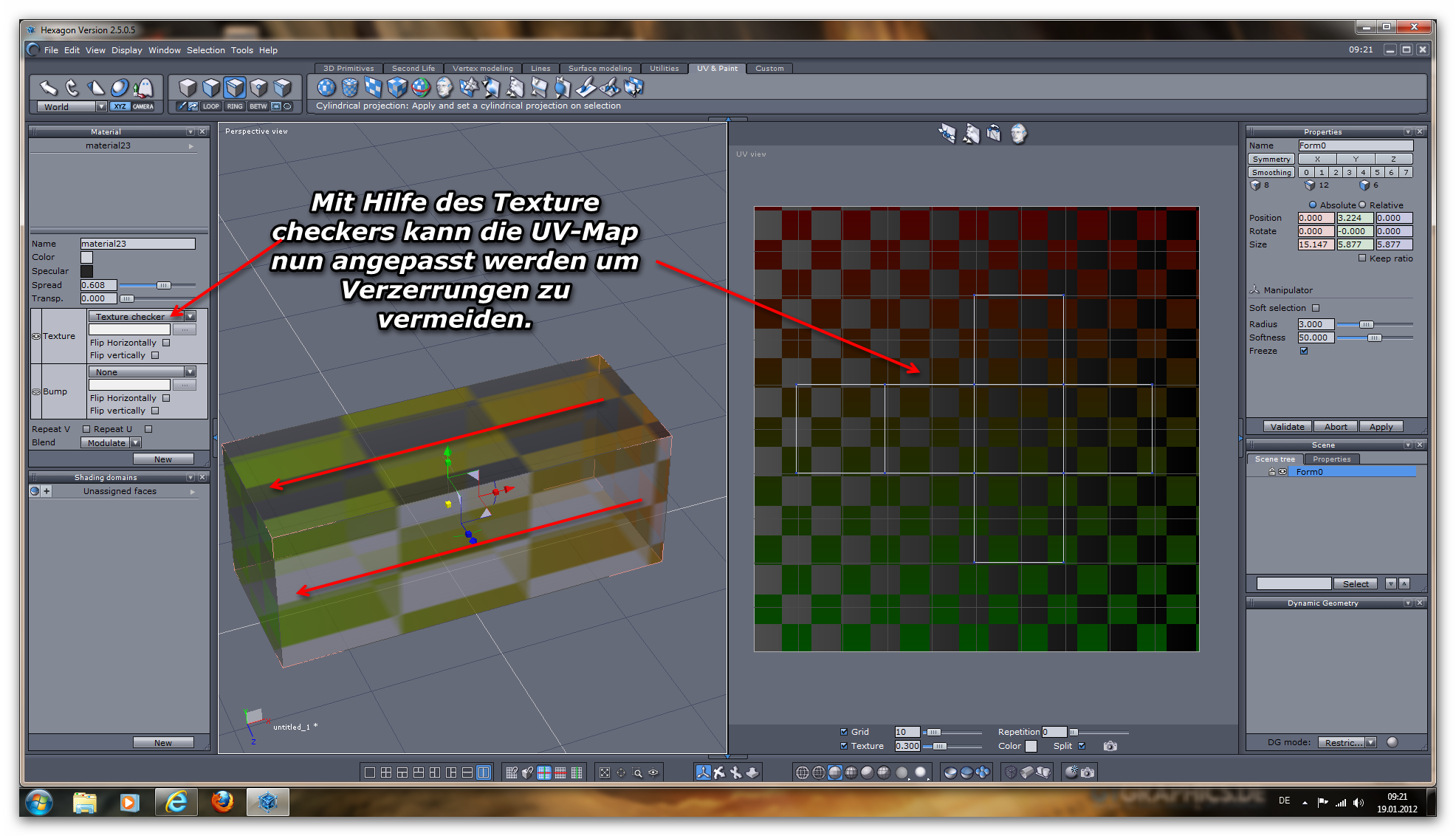
Task: Open Firefox from the taskbar
Action: [222, 802]
